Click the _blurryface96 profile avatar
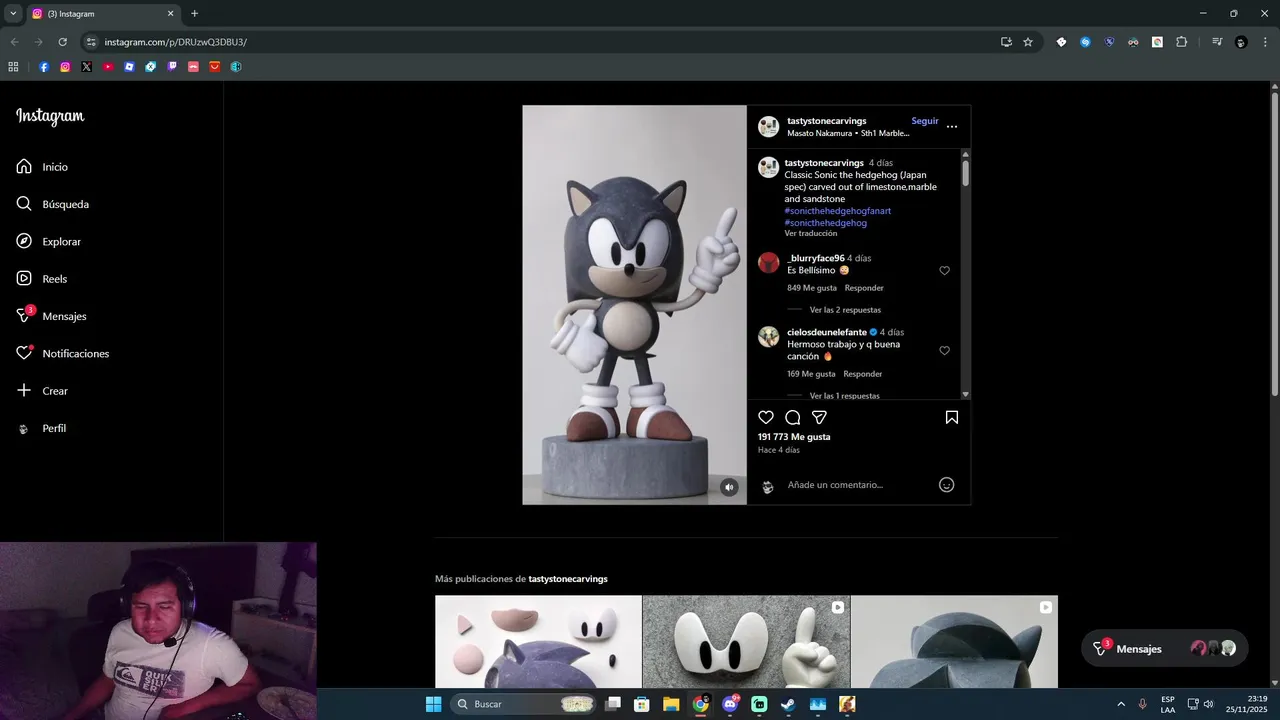This screenshot has width=1280, height=720. pos(768,263)
